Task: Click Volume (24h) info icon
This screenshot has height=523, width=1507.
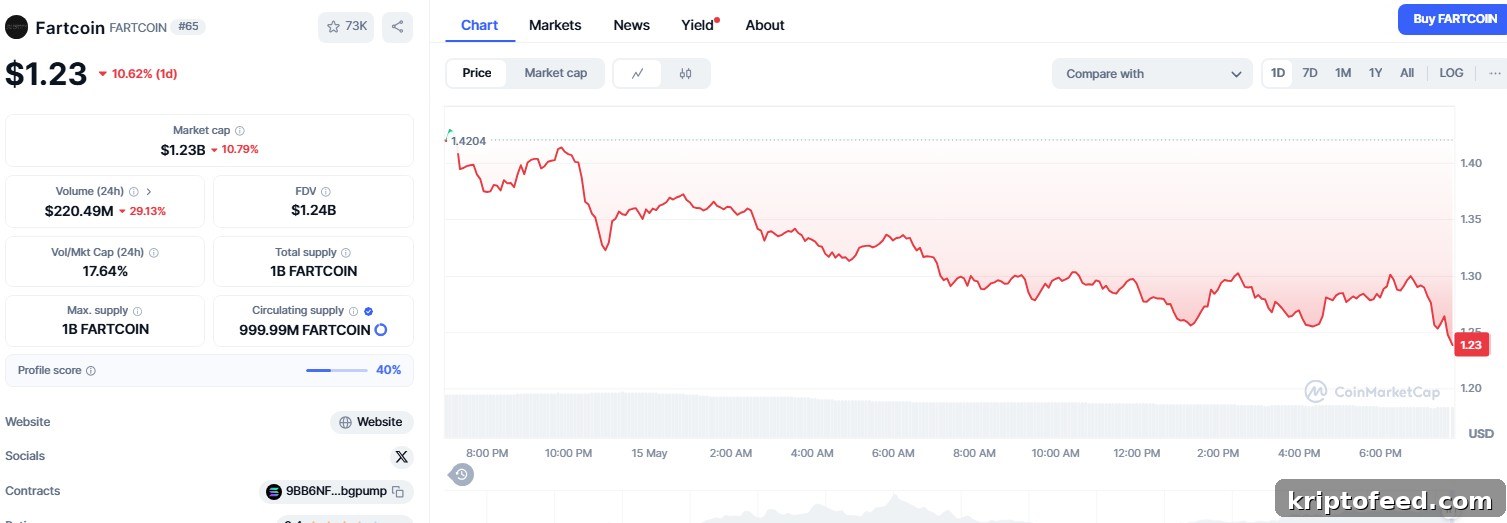Action: [x=133, y=191]
